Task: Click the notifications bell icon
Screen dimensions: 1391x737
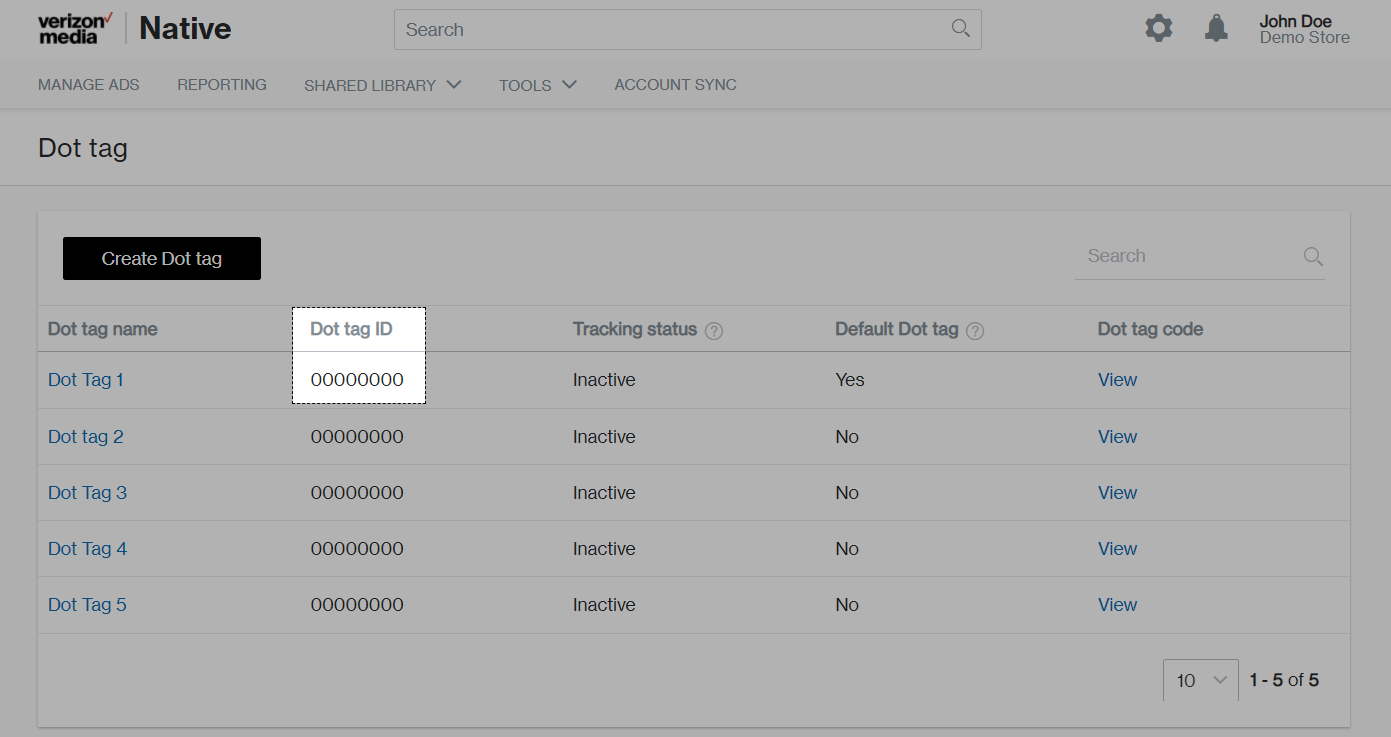Action: [1216, 29]
